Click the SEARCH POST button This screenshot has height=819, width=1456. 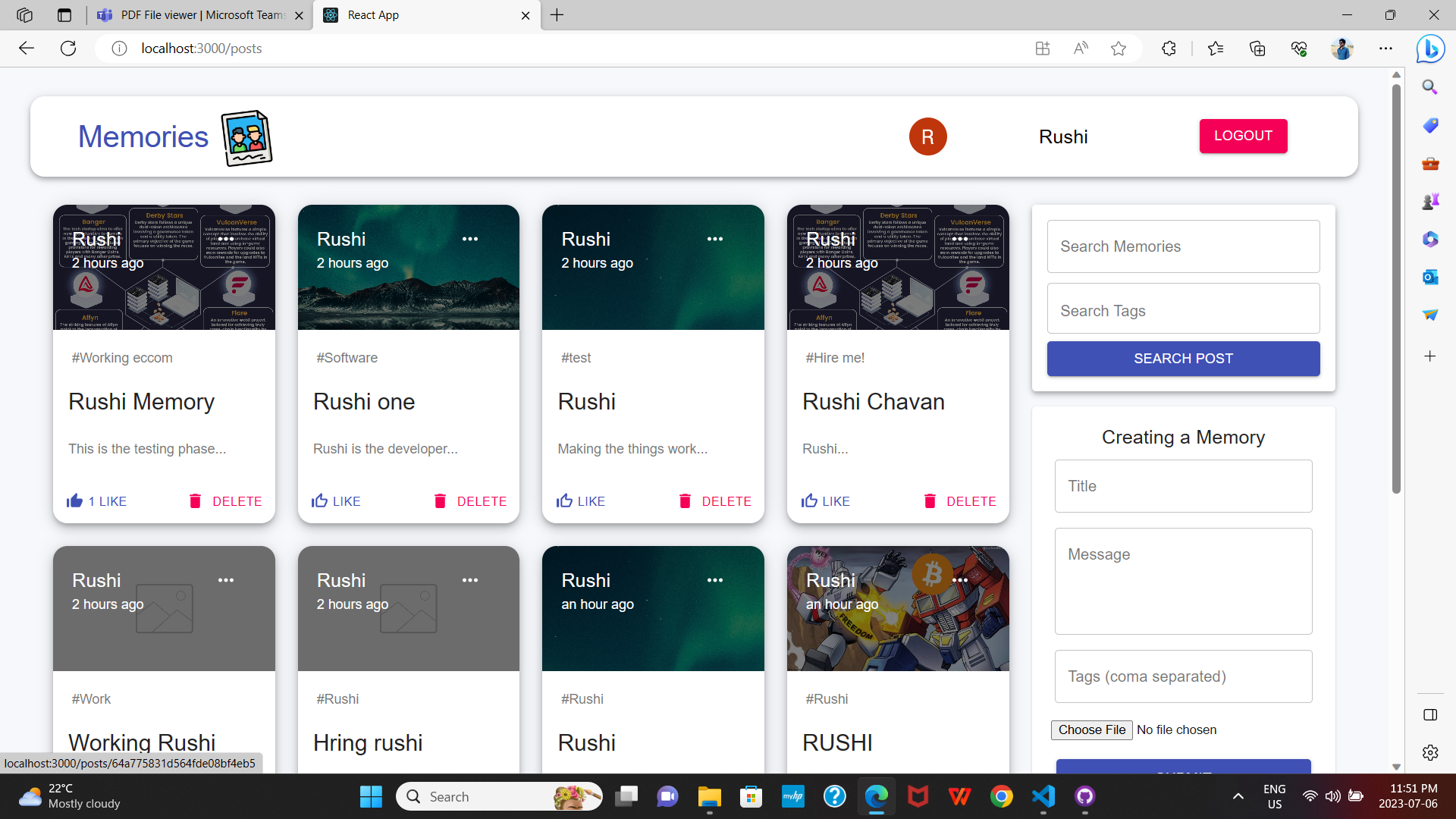point(1182,358)
